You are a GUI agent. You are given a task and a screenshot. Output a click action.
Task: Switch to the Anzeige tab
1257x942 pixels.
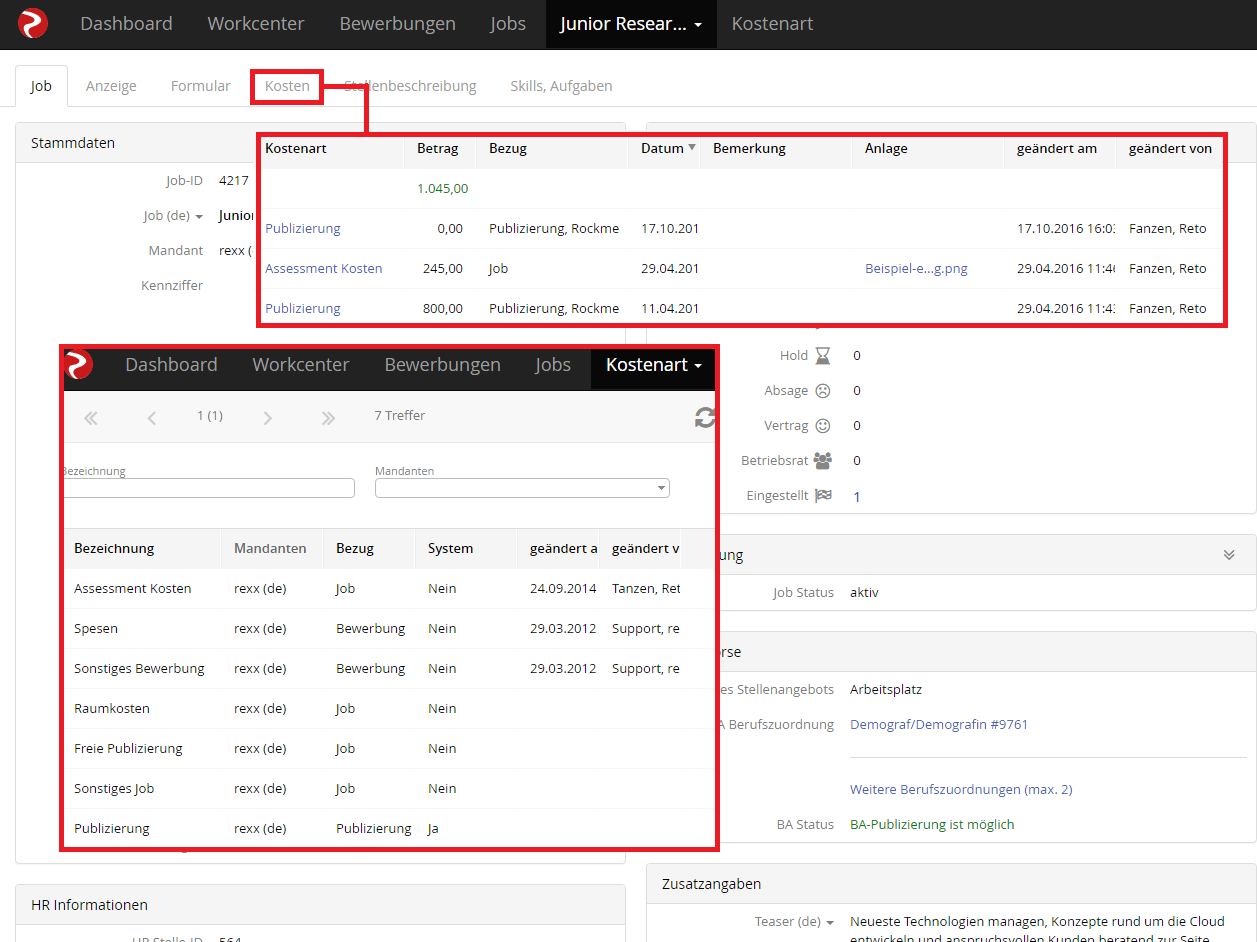[x=111, y=86]
